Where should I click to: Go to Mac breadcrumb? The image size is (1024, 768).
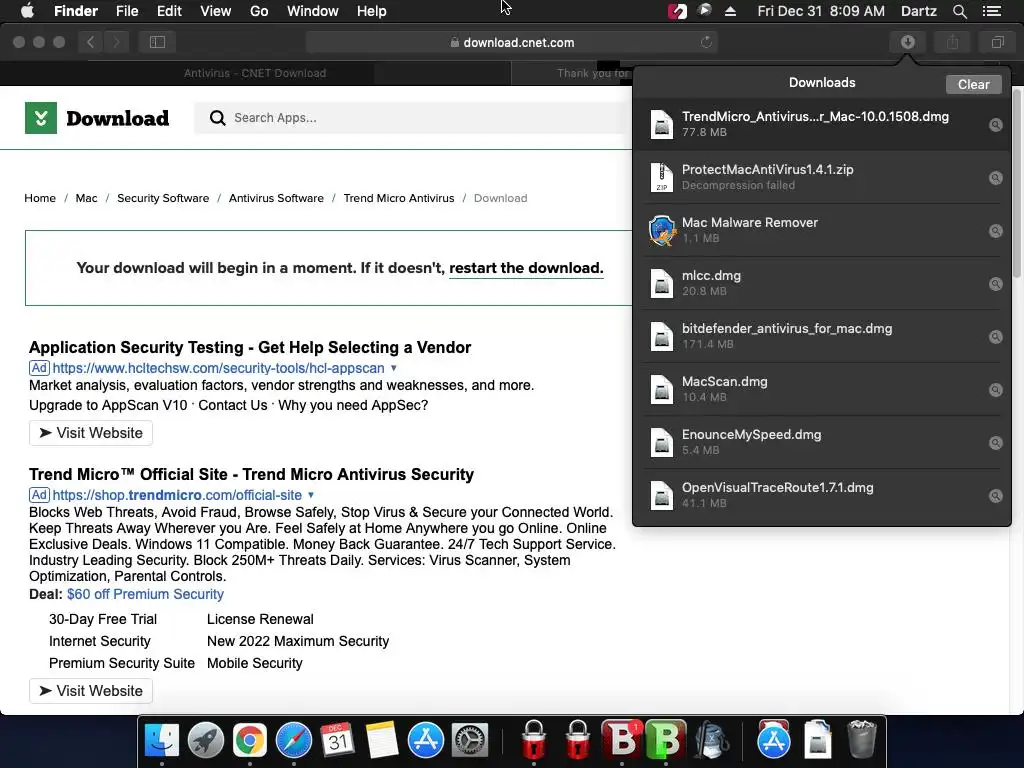point(86,199)
